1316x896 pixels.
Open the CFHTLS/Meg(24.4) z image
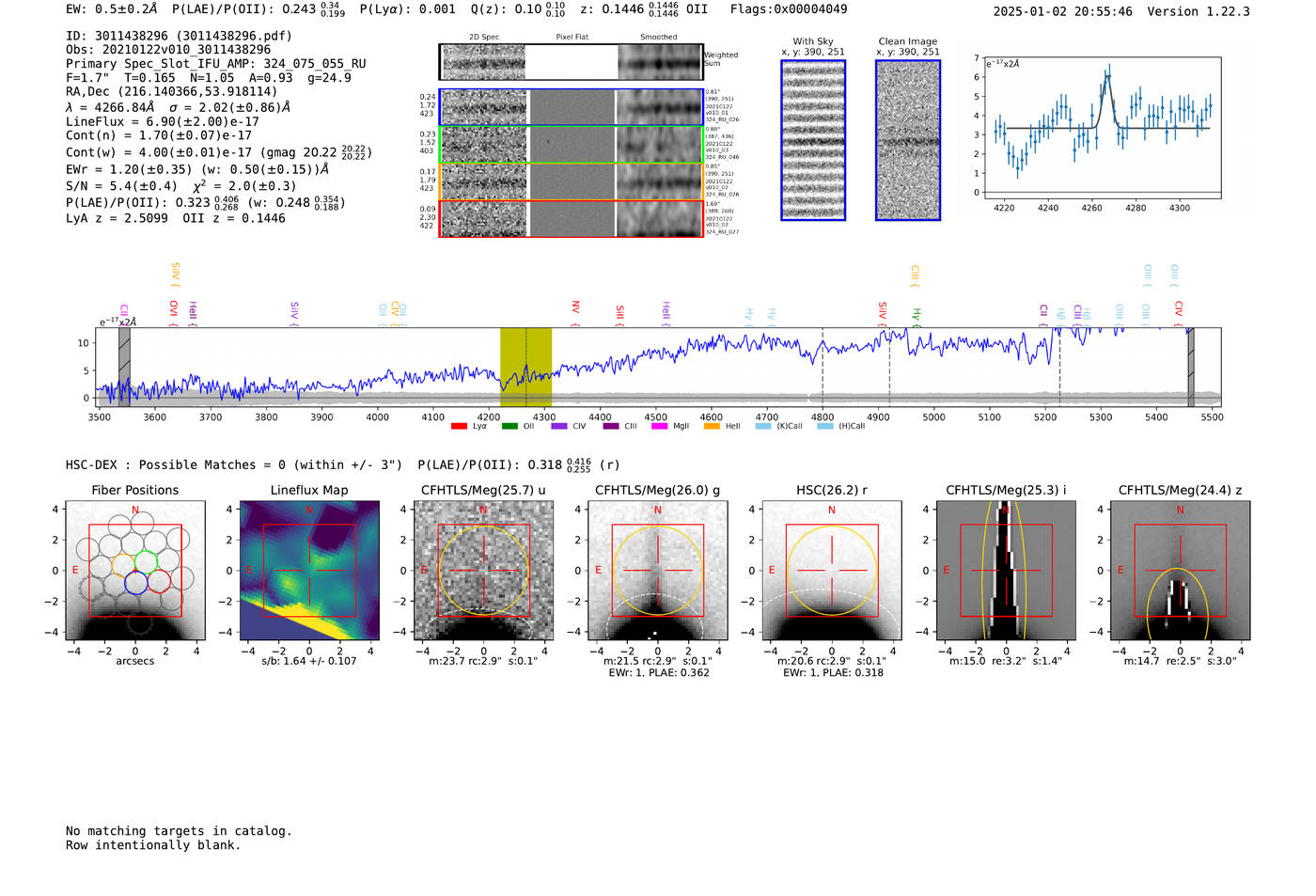1180,571
